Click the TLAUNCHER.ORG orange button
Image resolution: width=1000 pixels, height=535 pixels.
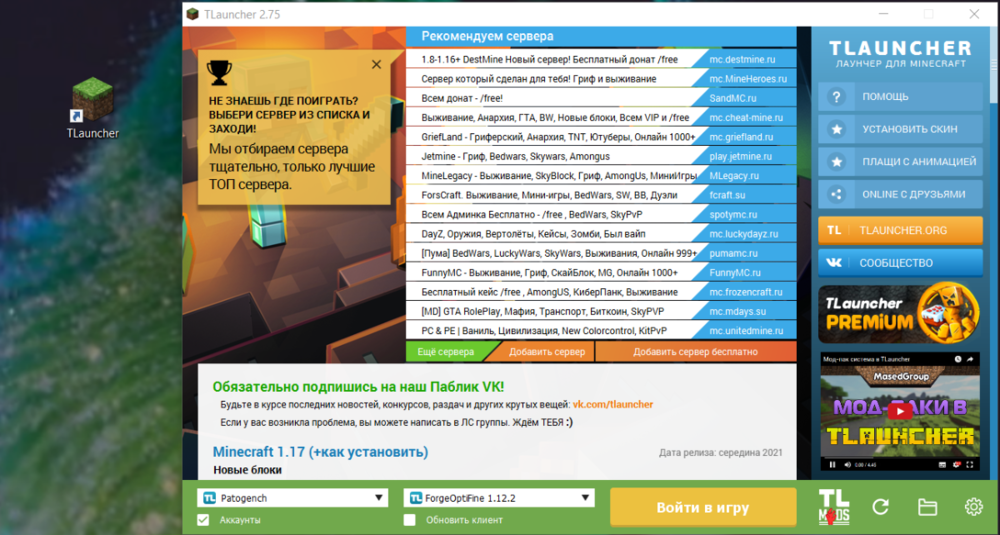[x=901, y=230]
